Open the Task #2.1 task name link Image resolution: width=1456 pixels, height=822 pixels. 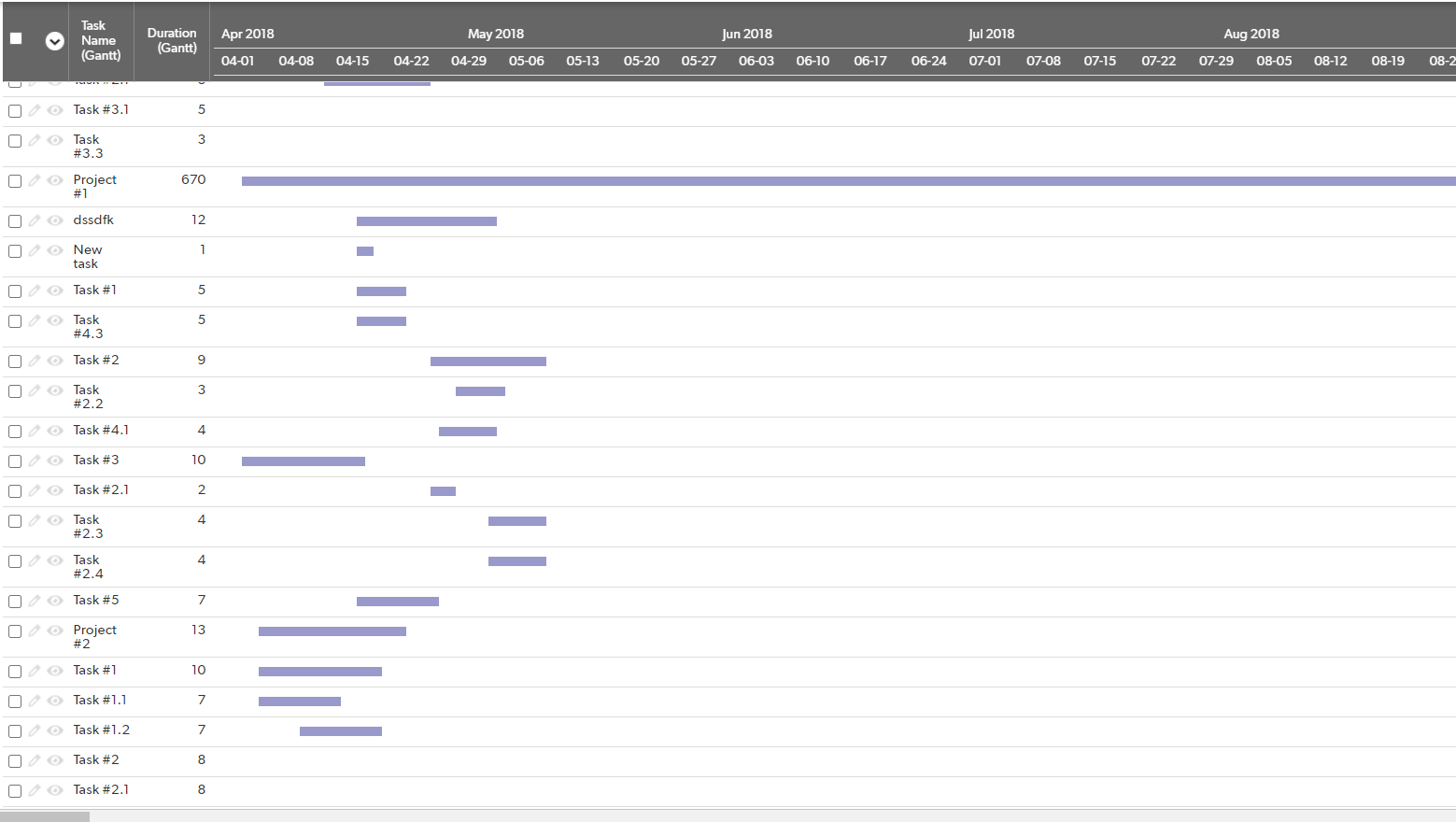click(101, 489)
